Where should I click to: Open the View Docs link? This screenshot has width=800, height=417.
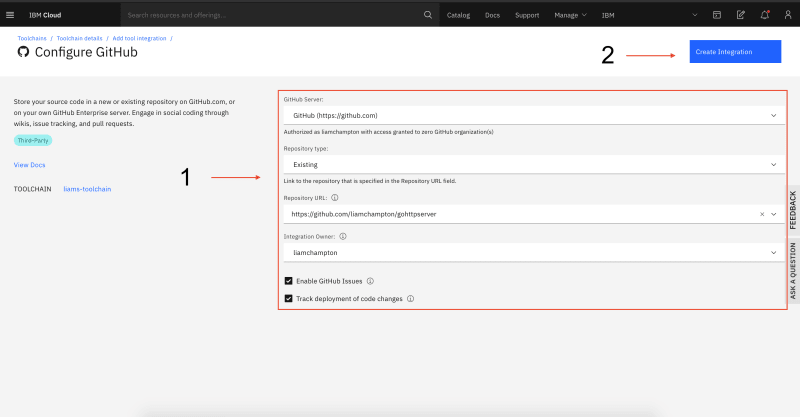(30, 165)
